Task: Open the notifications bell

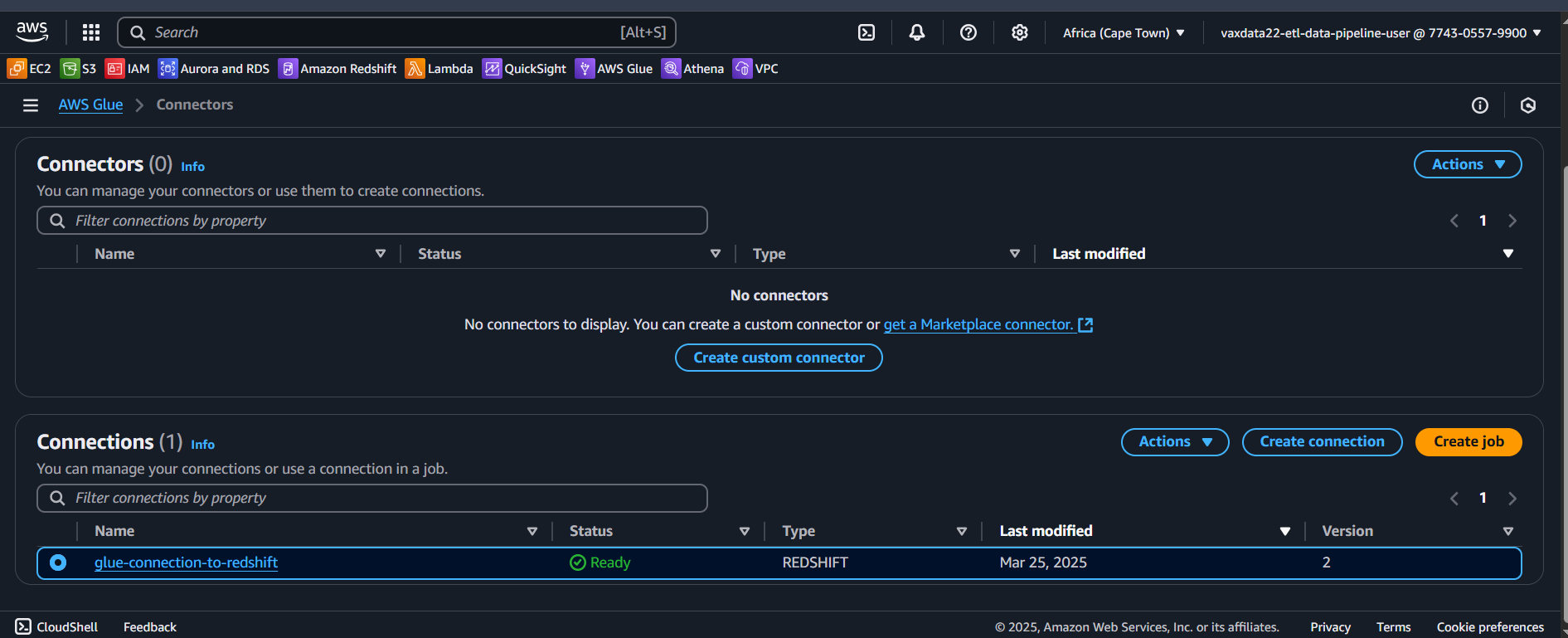Action: [917, 32]
